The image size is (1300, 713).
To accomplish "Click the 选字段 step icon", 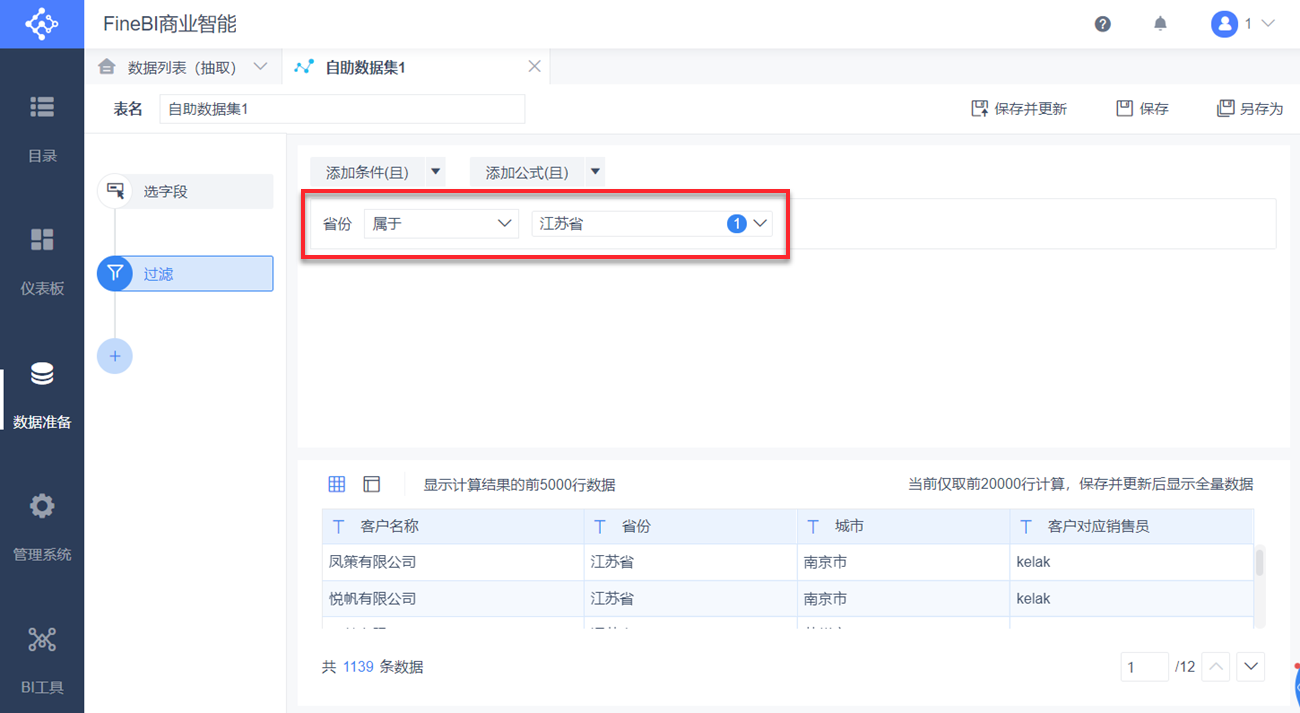I will point(115,191).
